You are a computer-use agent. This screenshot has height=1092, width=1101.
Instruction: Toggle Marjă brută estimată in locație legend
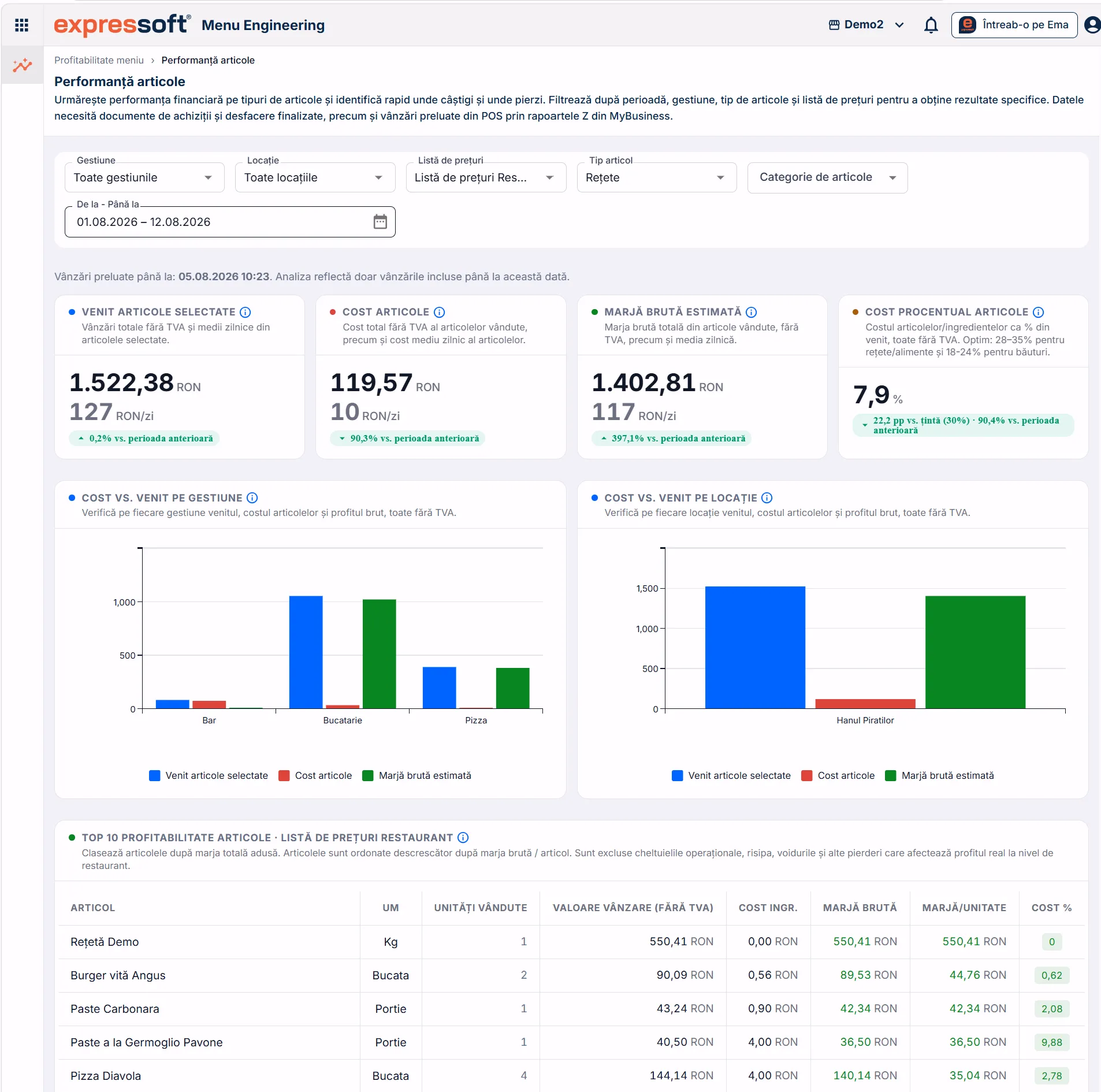point(940,775)
